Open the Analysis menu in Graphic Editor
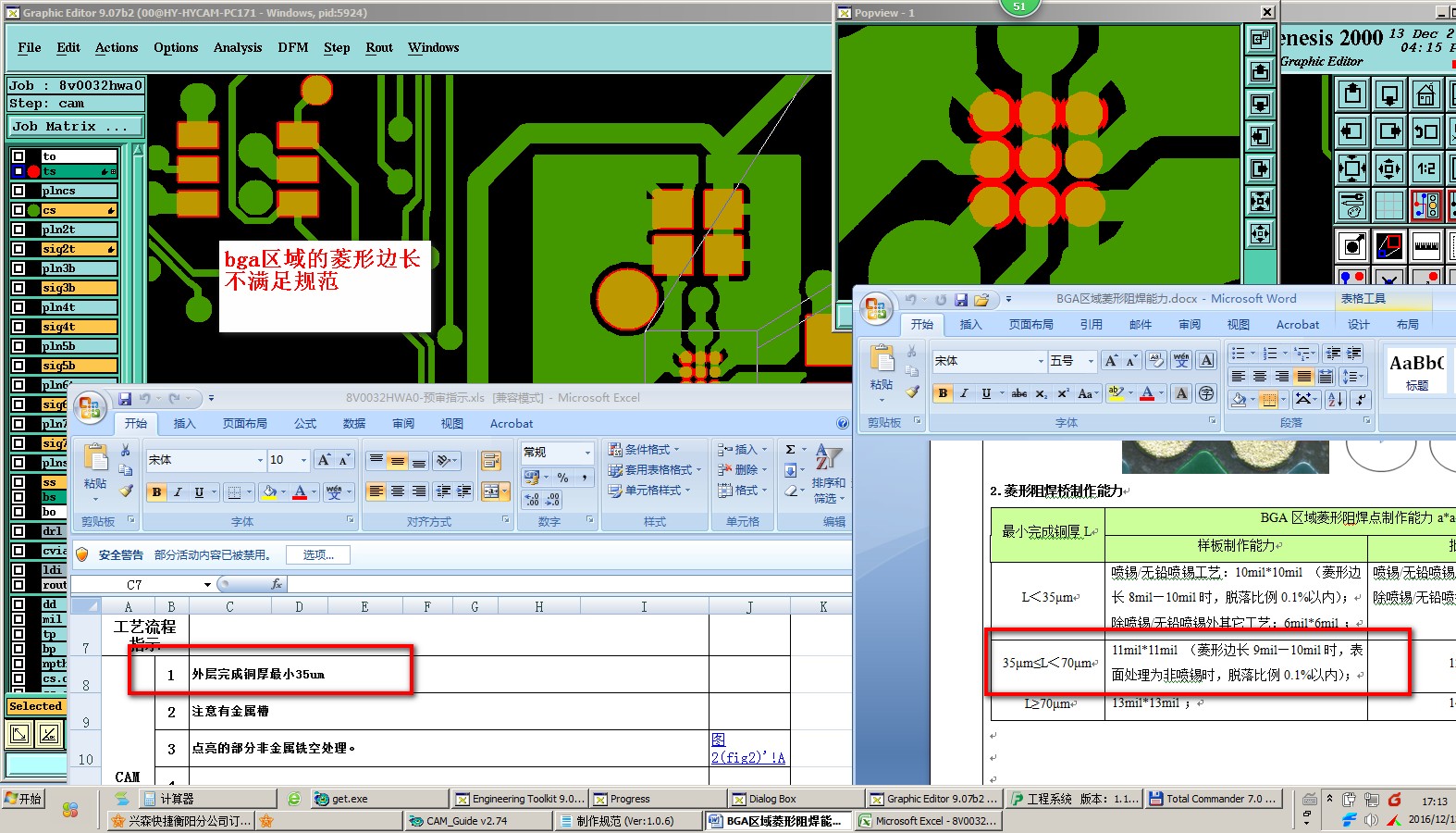 click(238, 47)
